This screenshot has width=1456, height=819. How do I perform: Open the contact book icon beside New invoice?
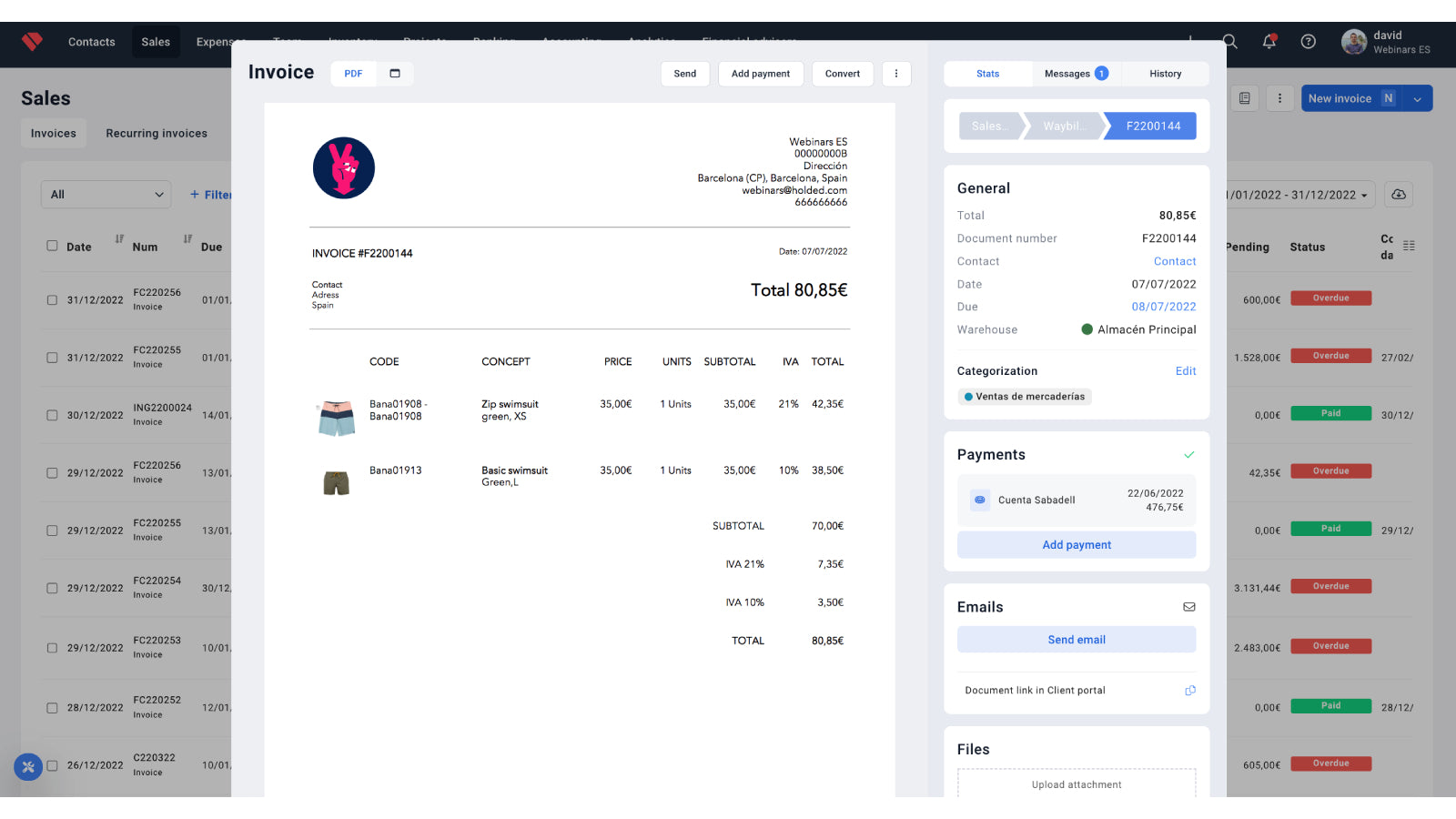(1244, 97)
